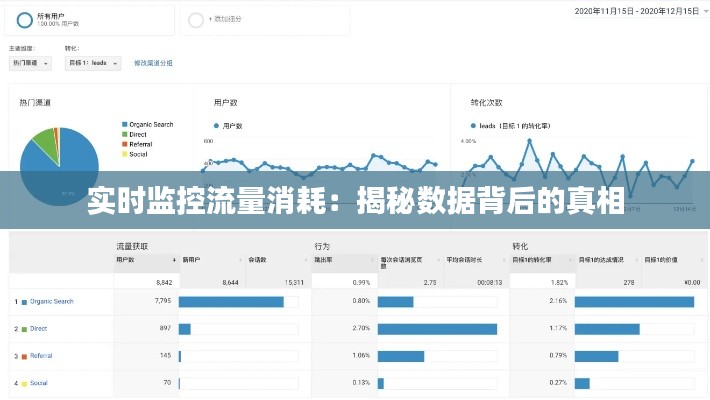
Task: Click the 目标1的转化率 column header
Action: 532,260
